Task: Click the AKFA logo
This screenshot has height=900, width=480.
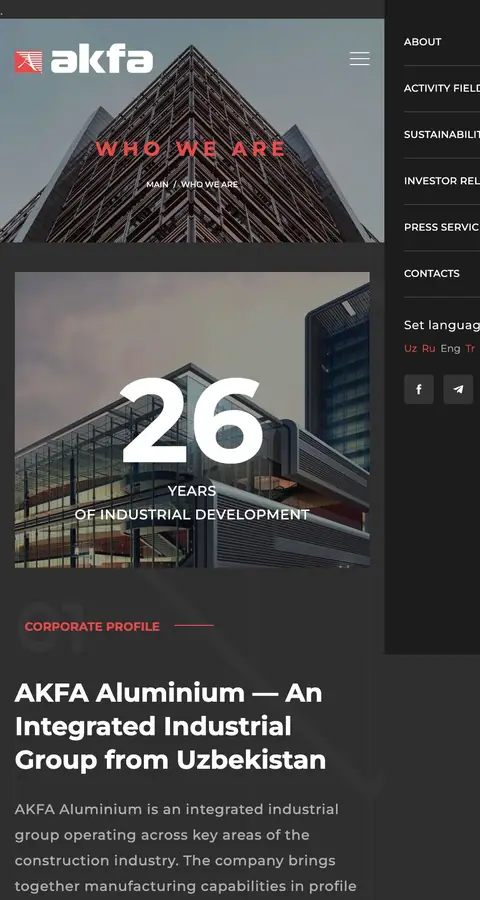Action: [x=84, y=61]
